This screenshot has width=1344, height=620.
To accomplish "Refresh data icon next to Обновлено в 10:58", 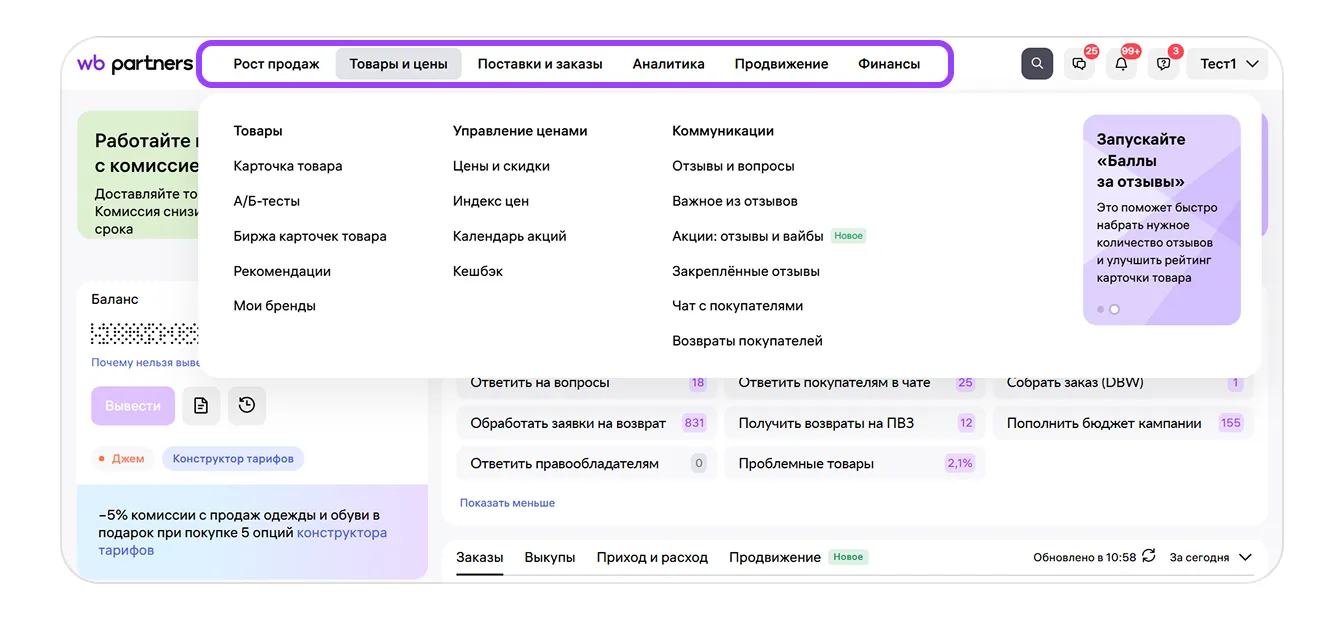I will [x=1149, y=556].
